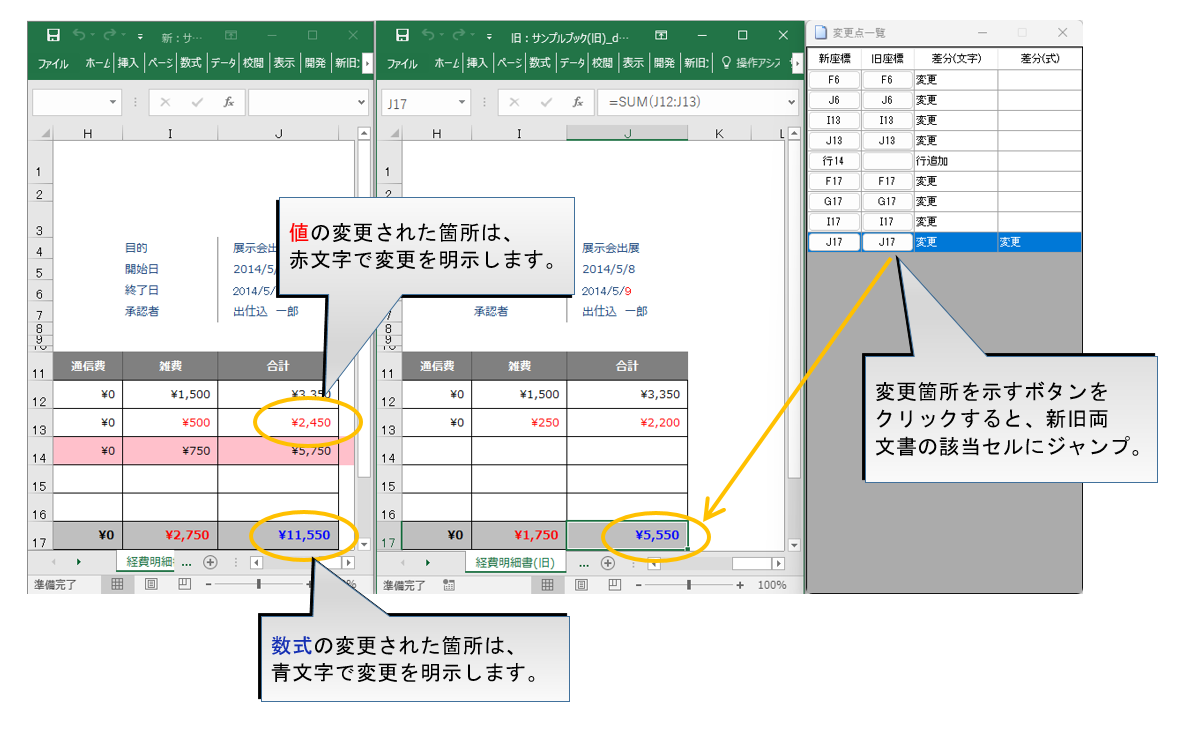Screen dimensions: 1195x733
Task: Switch to Page Layout view in the old workbook
Action: pyautogui.click(x=579, y=585)
